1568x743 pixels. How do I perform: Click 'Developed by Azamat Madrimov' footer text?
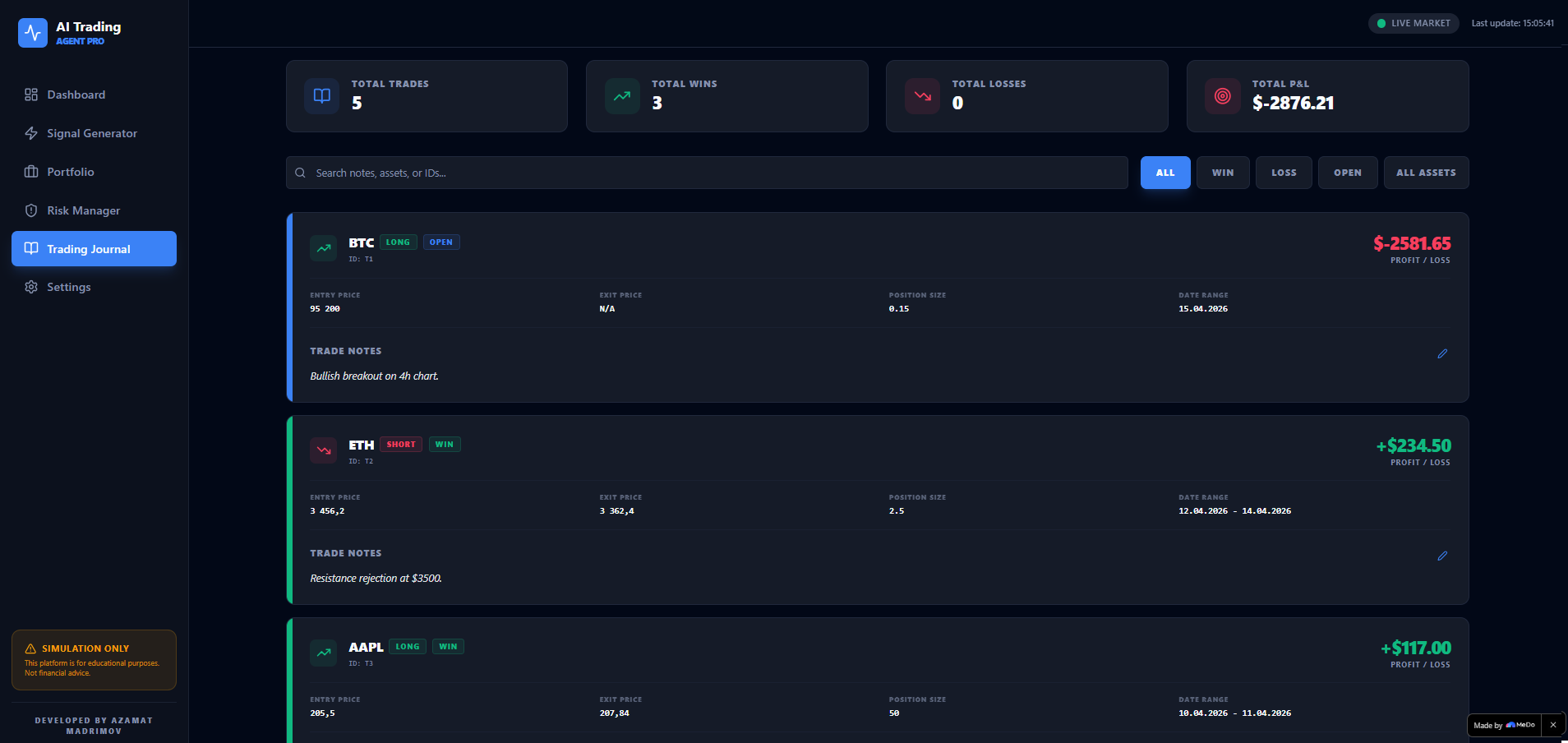[94, 726]
